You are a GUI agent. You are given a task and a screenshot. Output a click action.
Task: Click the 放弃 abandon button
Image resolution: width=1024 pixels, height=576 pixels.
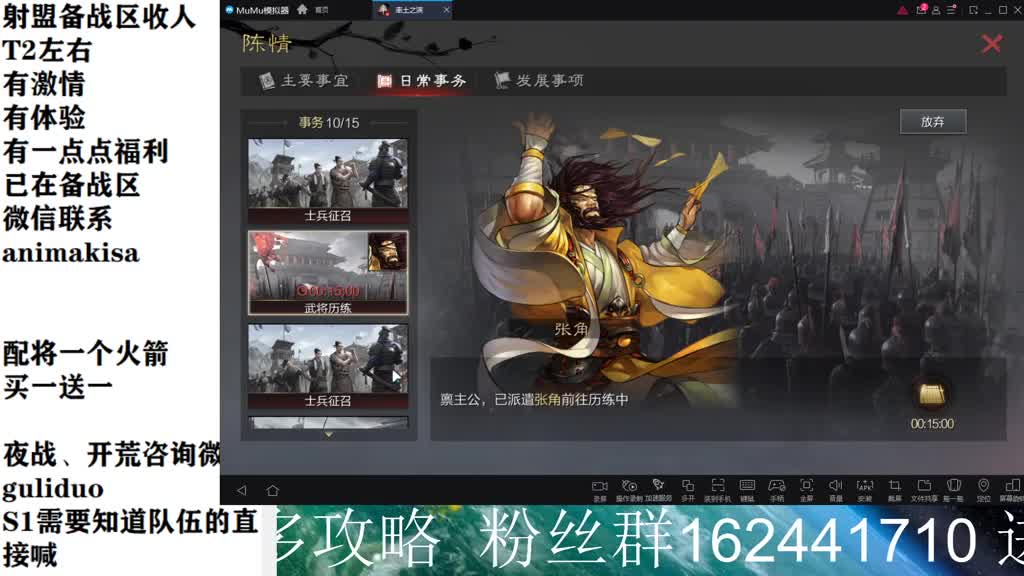pos(933,121)
